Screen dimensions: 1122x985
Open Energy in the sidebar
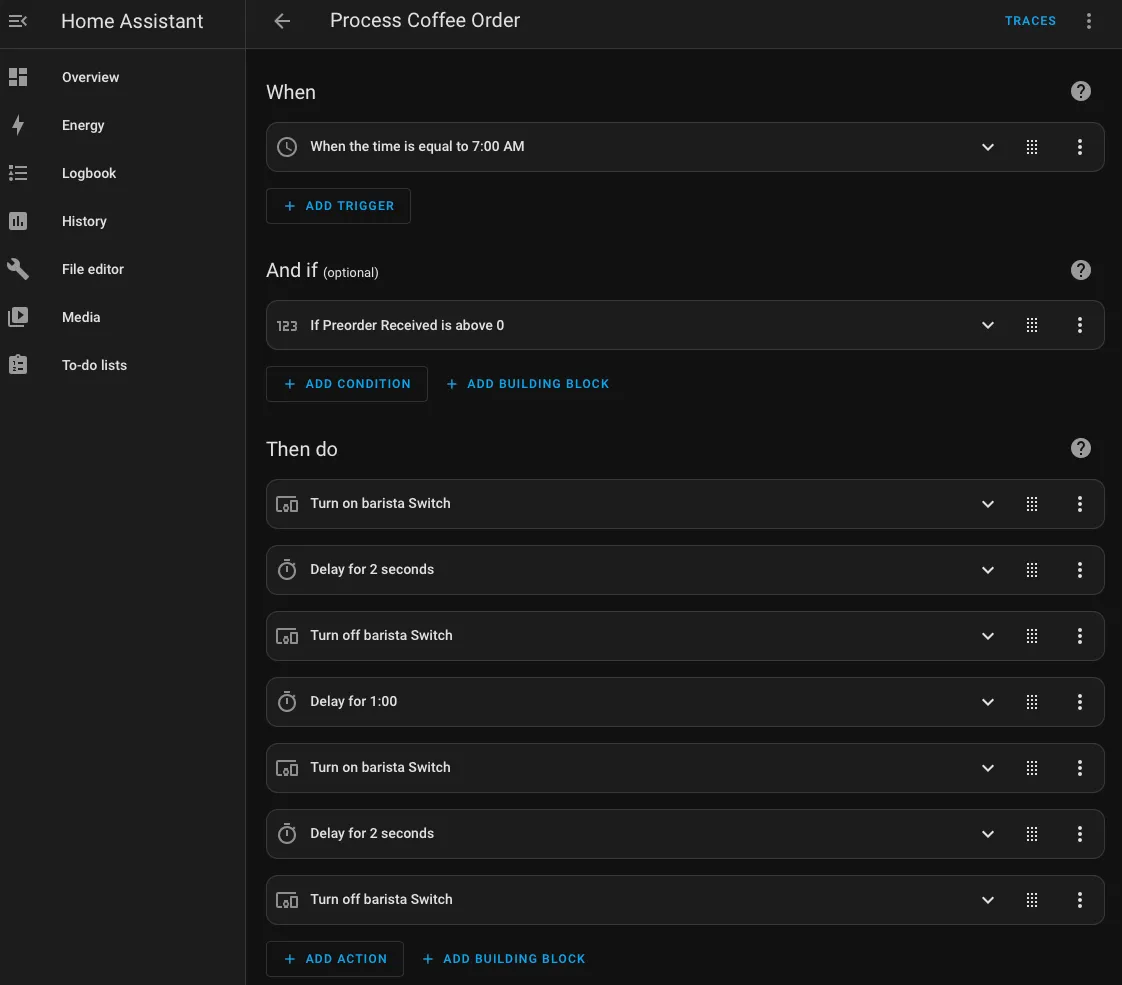pos(83,125)
